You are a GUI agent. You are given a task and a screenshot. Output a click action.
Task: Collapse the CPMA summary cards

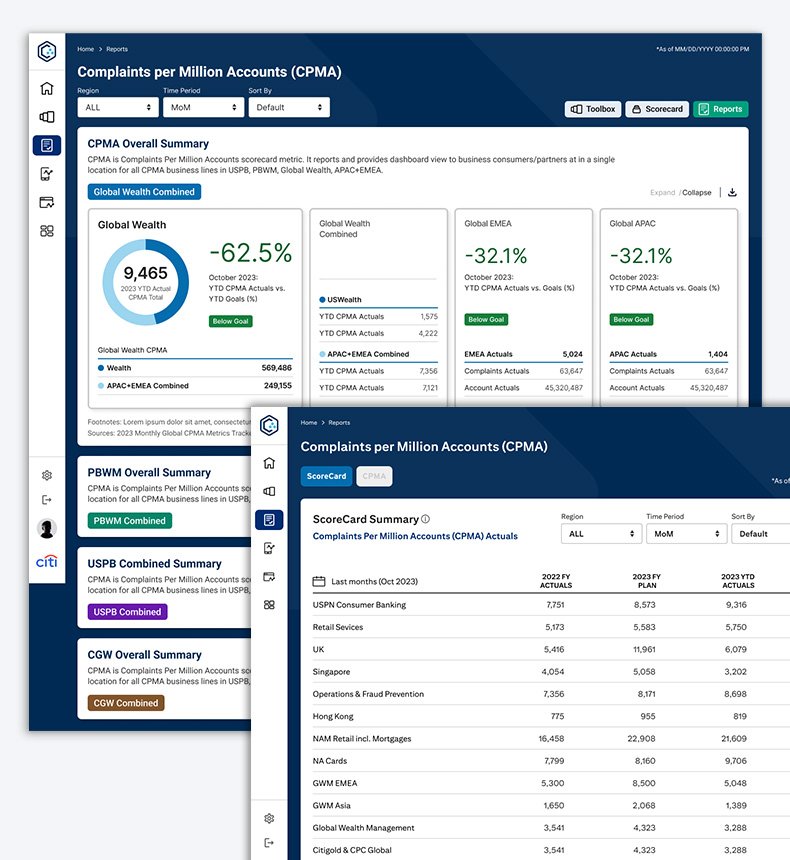[x=697, y=193]
